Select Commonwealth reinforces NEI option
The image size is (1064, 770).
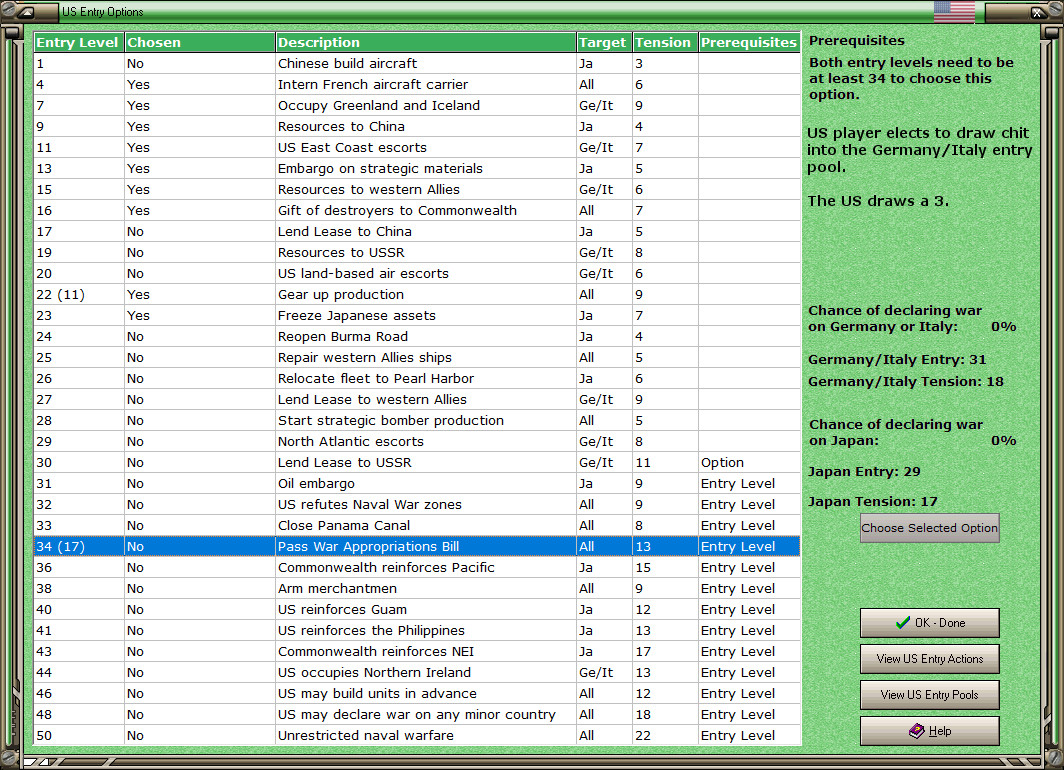[x=417, y=652]
